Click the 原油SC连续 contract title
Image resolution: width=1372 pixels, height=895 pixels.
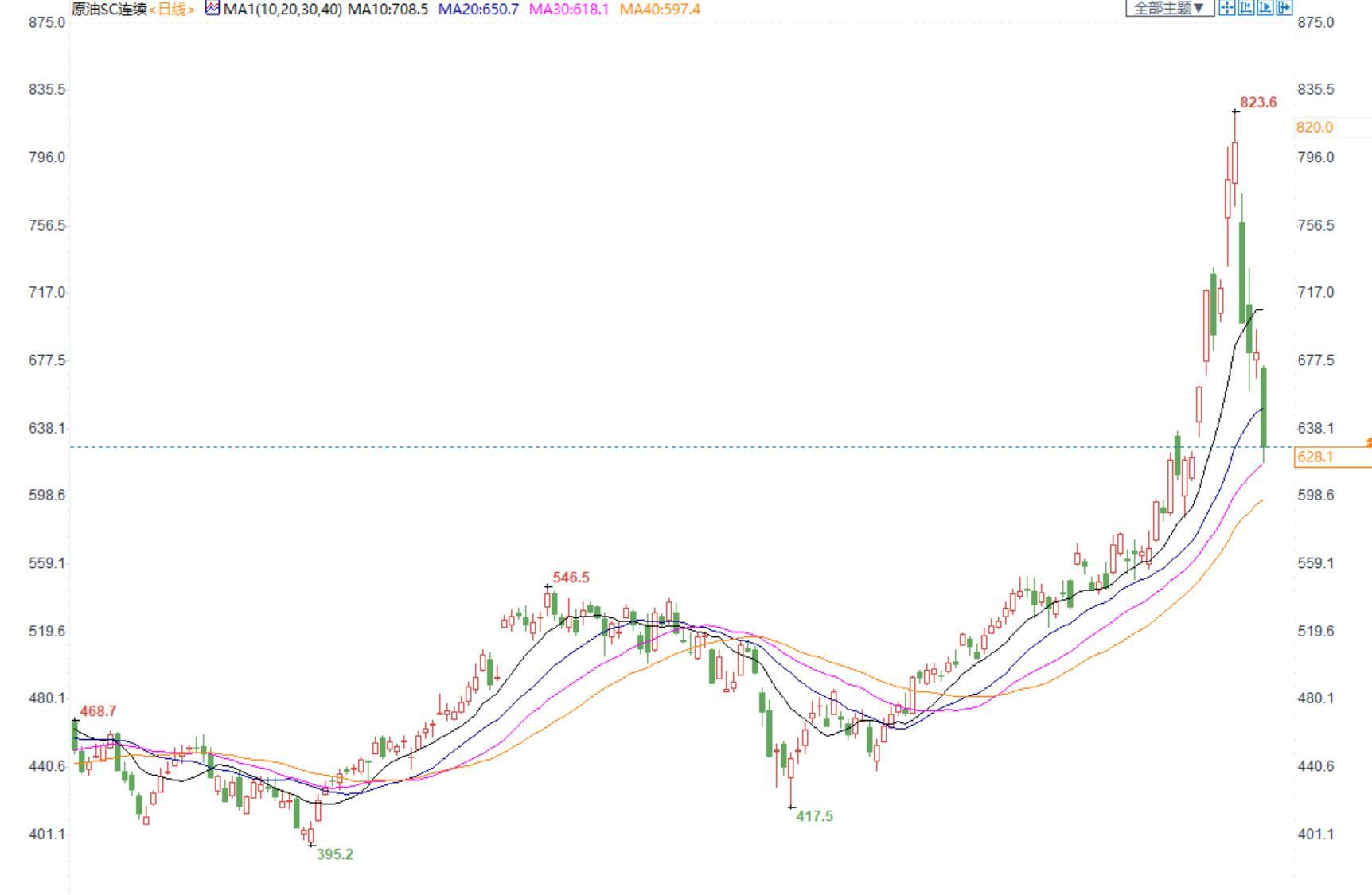pos(109,10)
